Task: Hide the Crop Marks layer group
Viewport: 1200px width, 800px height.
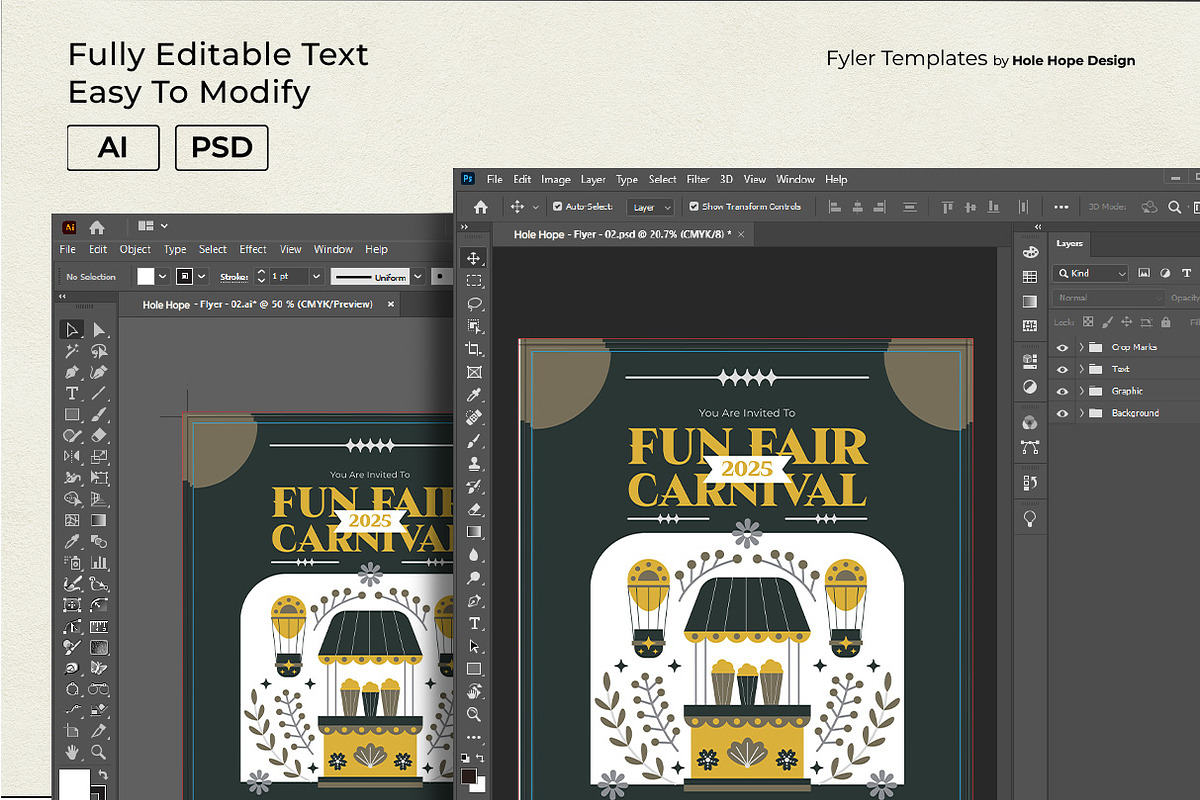Action: 1062,347
